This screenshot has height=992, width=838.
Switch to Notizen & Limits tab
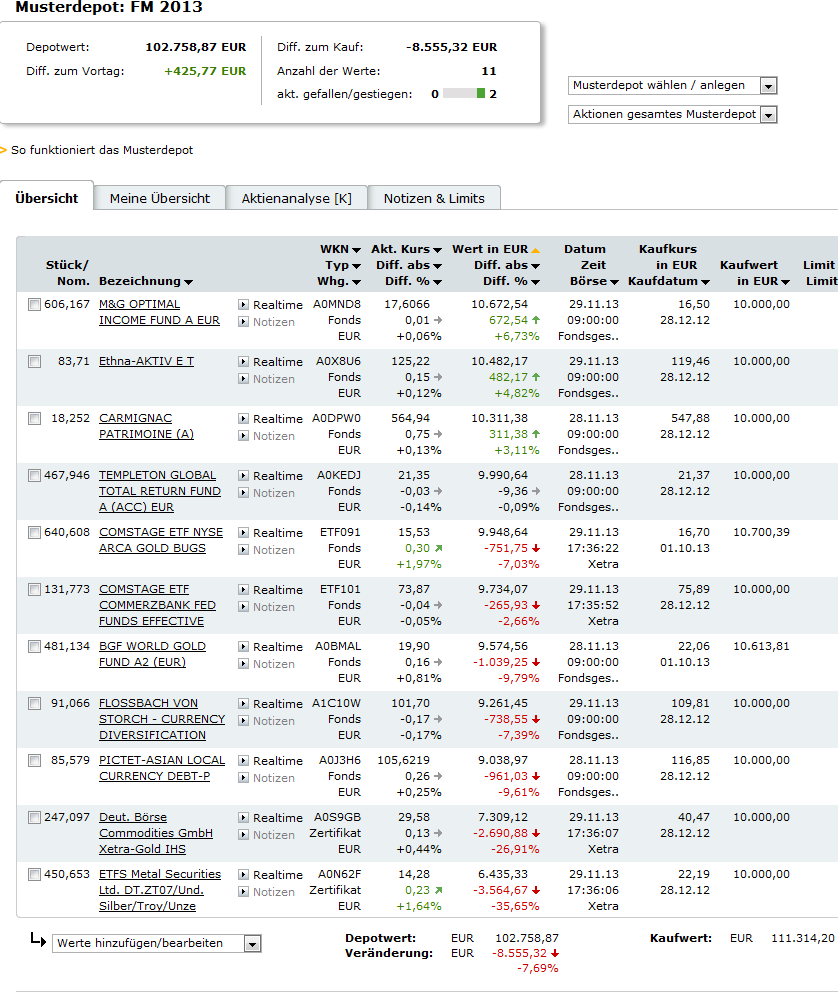(434, 198)
